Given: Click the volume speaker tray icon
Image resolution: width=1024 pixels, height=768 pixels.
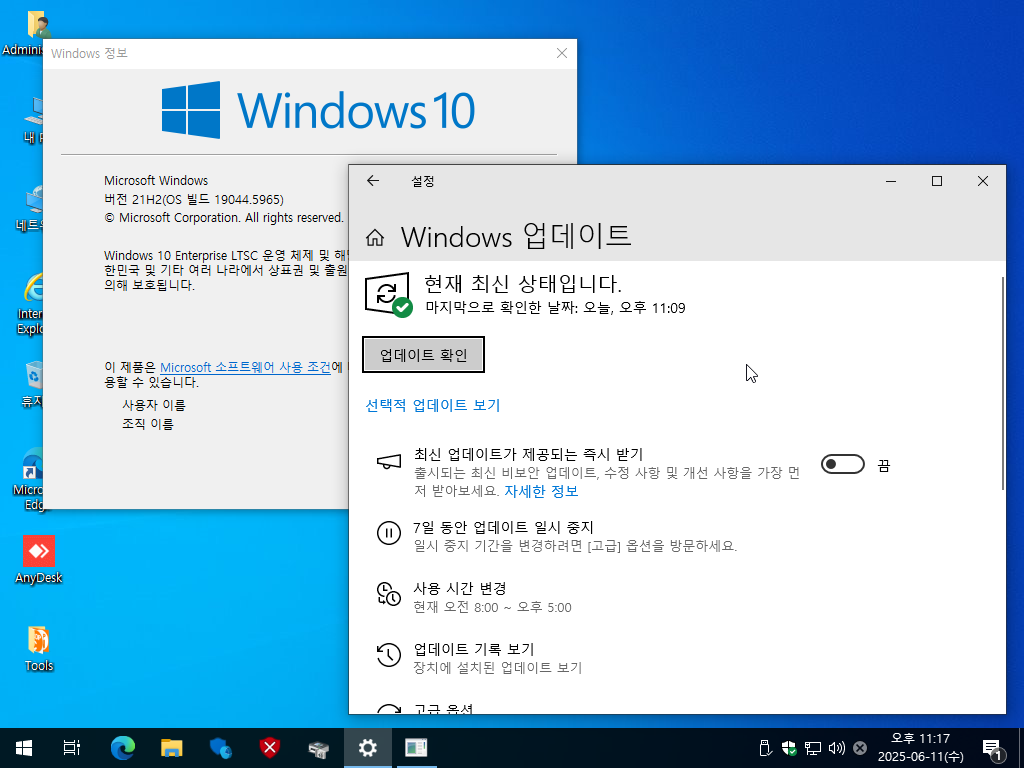Looking at the screenshot, I should click(836, 748).
